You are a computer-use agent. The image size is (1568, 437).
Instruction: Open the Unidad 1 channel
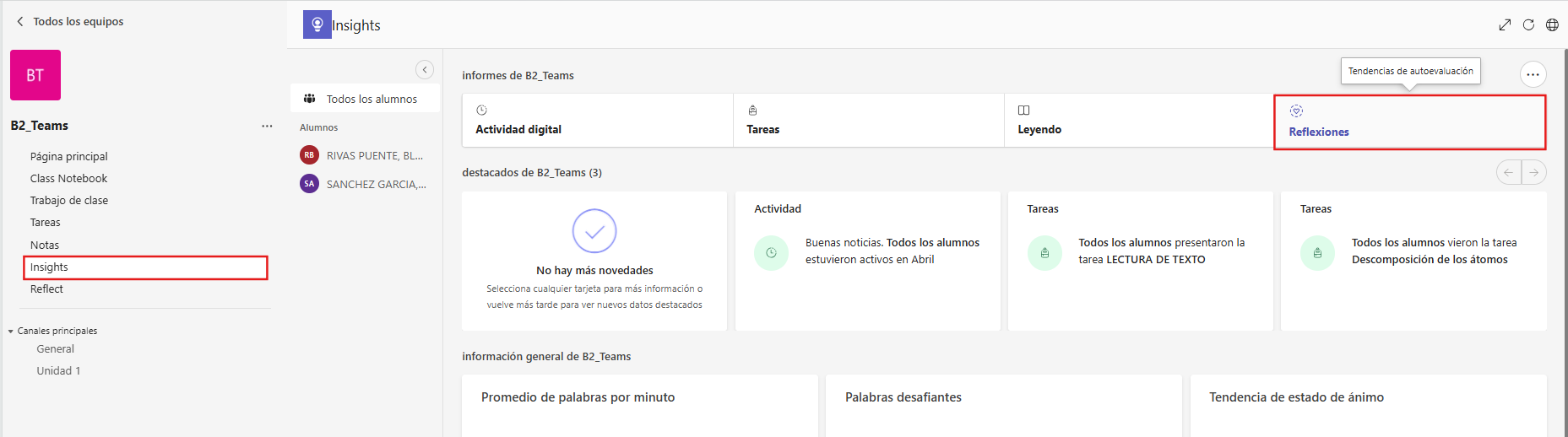pos(58,371)
